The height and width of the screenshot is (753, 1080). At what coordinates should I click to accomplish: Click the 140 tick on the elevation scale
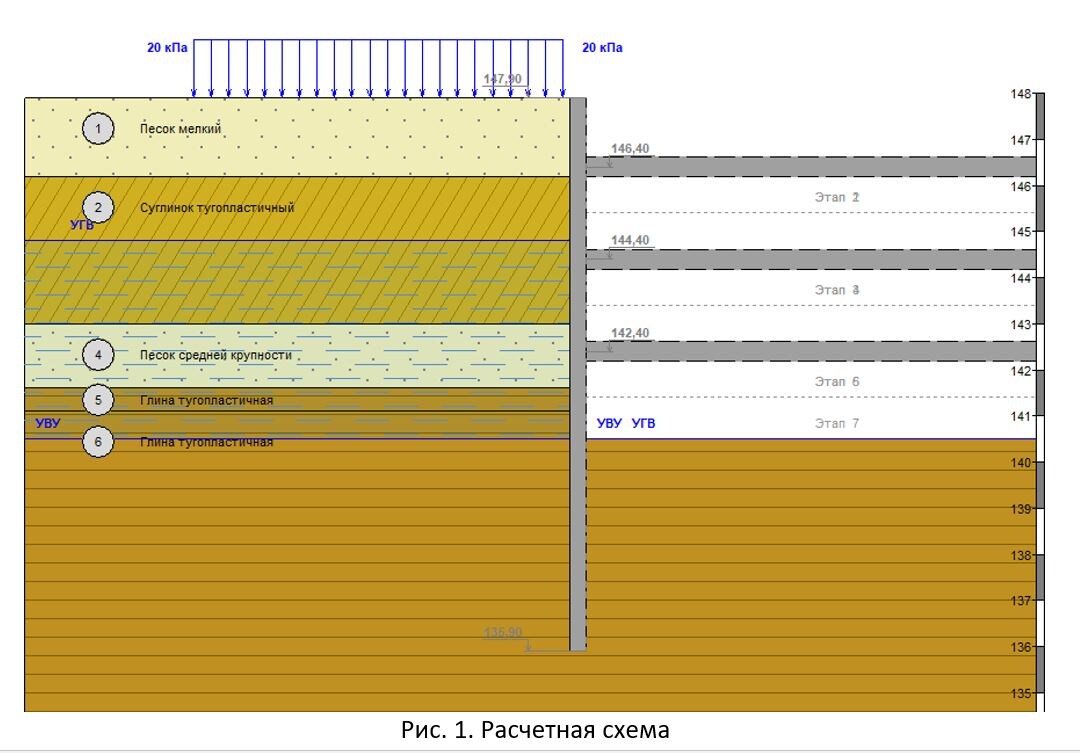1021,462
